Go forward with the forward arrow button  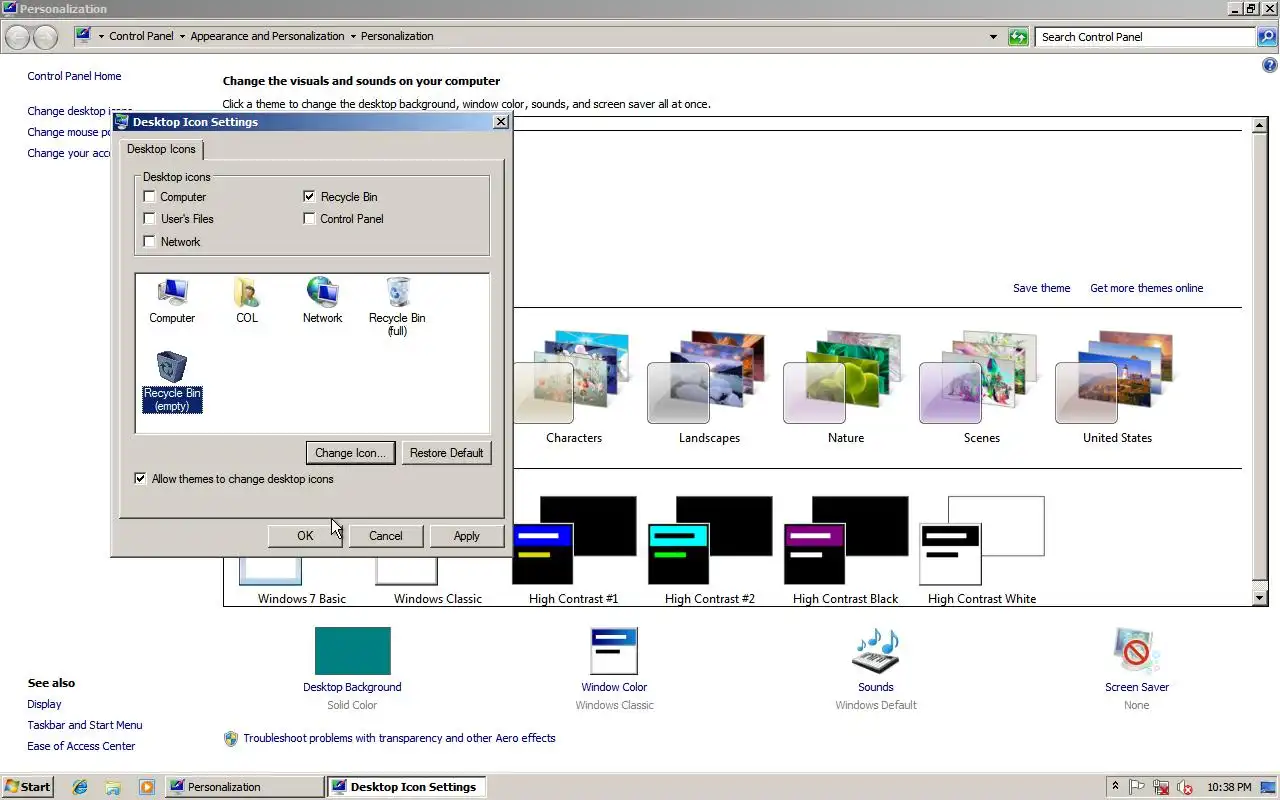pos(45,37)
